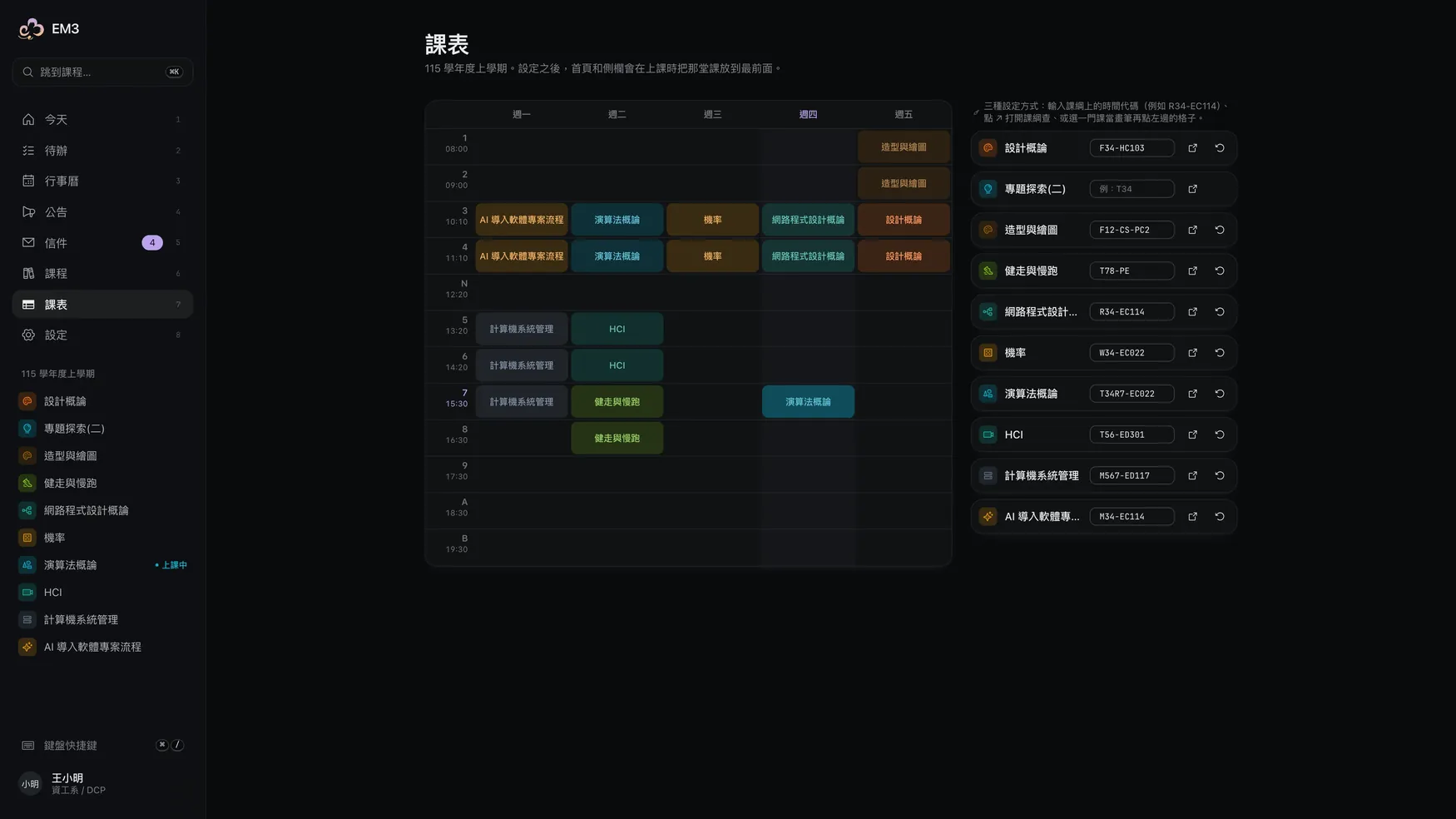Click the 週四 column header
Screen dimensions: 1456x819
808,115
